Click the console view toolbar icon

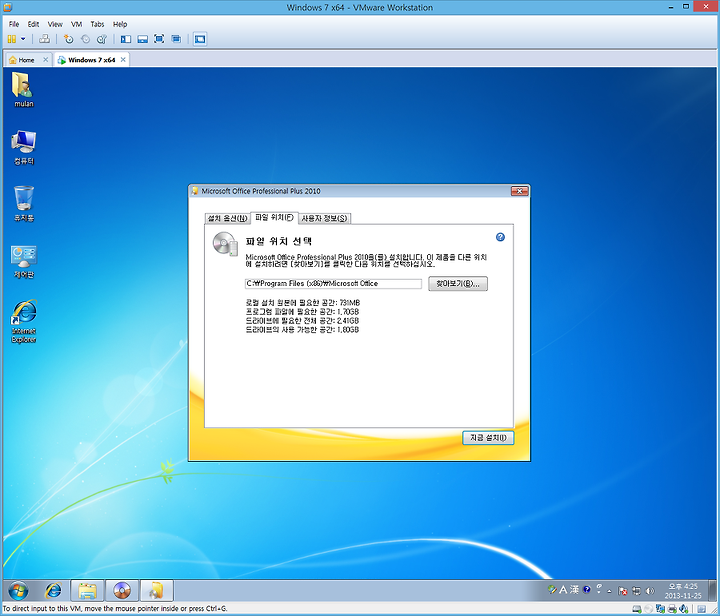[x=200, y=39]
